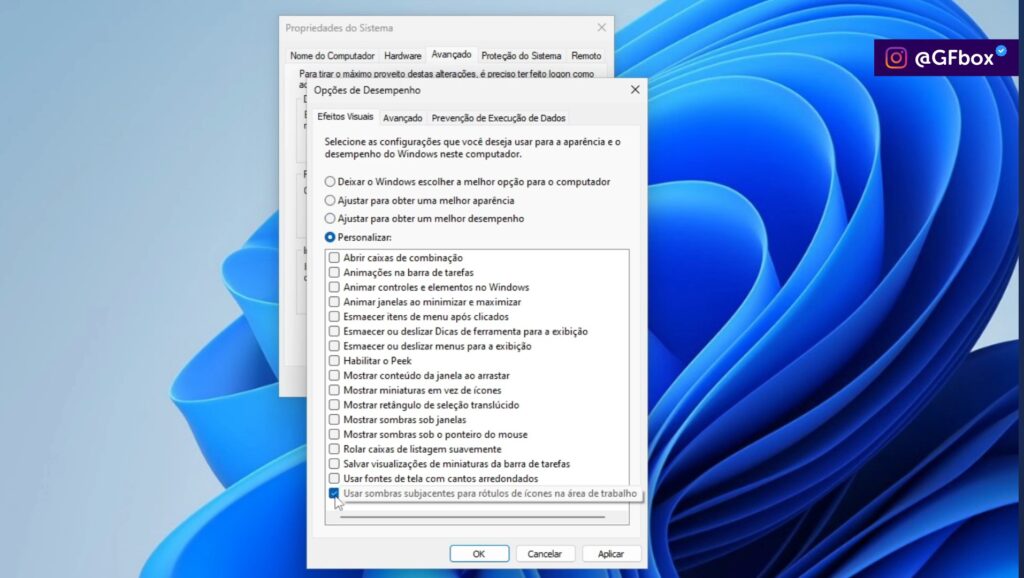Open Hardware tab in Propriedades do Sistema
Image resolution: width=1024 pixels, height=578 pixels.
402,56
